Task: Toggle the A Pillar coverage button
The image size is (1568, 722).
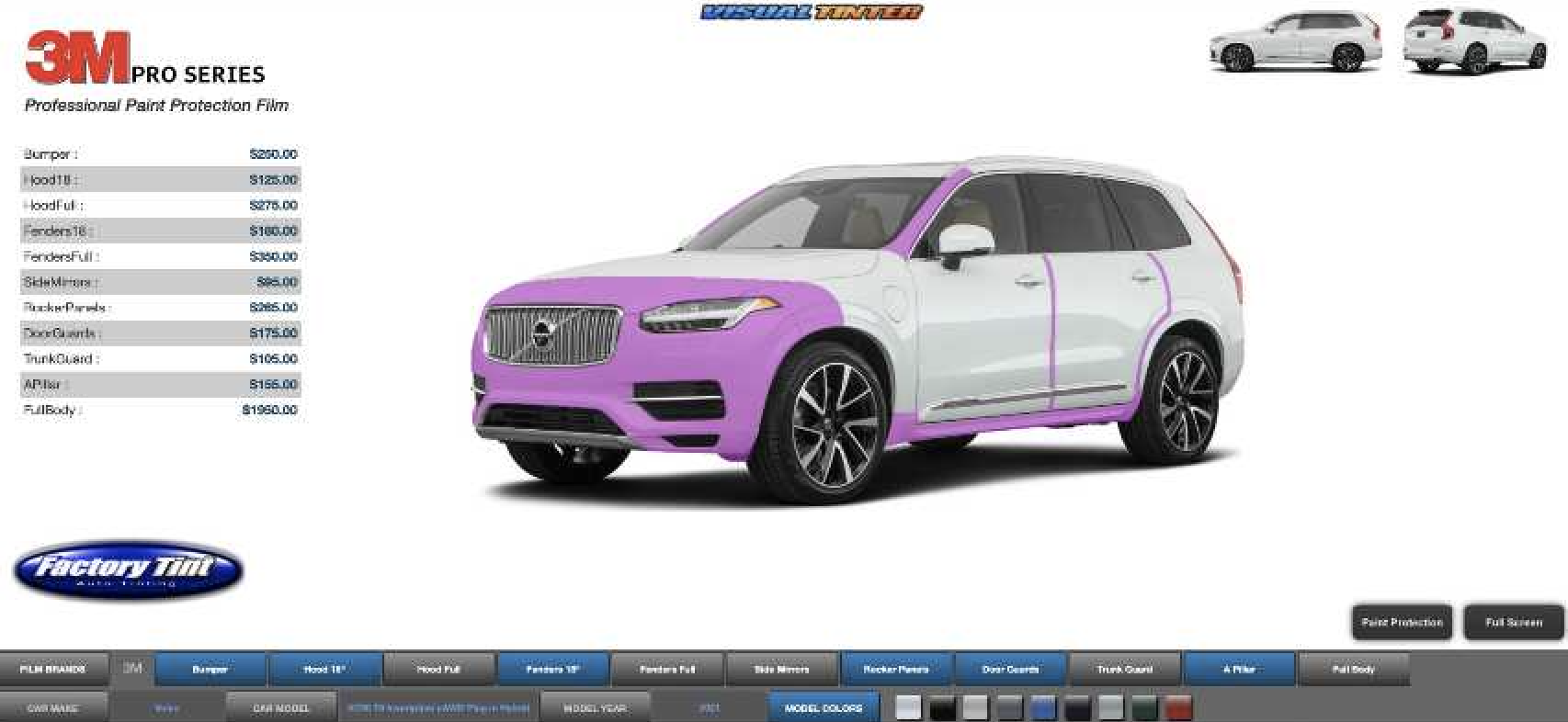Action: 1239,670
